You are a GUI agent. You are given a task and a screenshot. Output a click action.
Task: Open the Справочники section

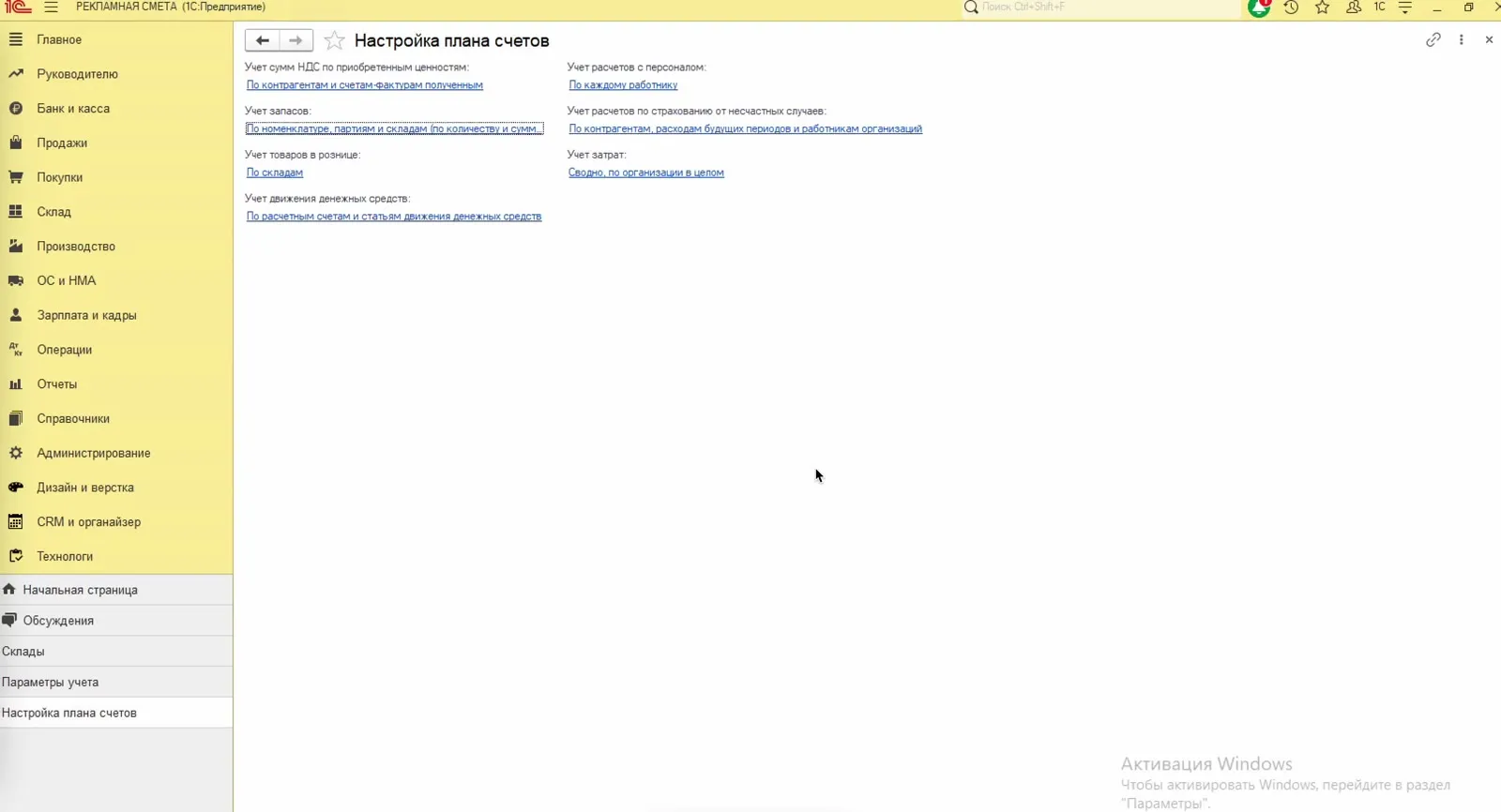[x=116, y=418]
